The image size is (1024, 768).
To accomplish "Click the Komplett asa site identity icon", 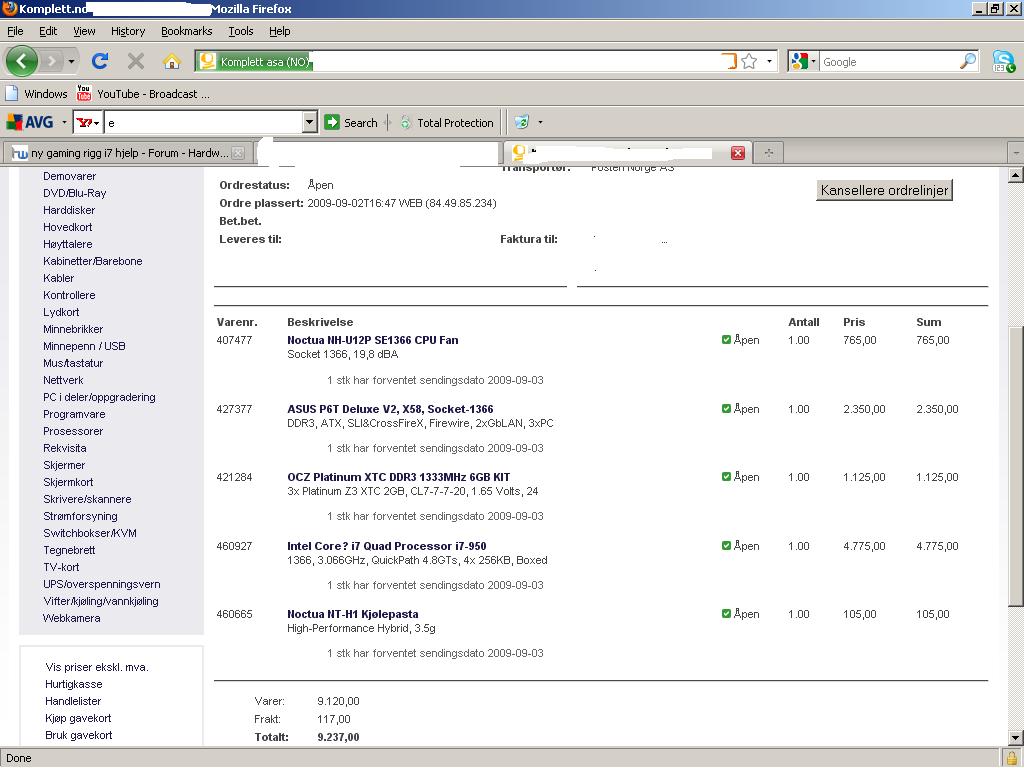I will [208, 61].
